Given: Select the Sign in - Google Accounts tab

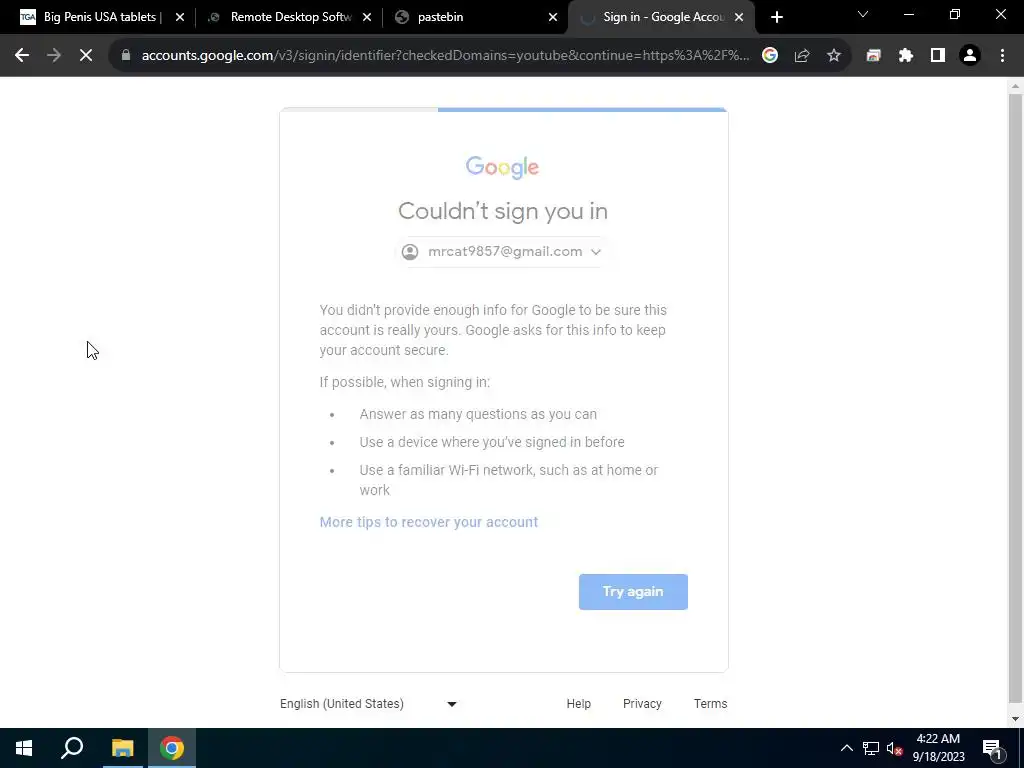Looking at the screenshot, I should (x=661, y=17).
